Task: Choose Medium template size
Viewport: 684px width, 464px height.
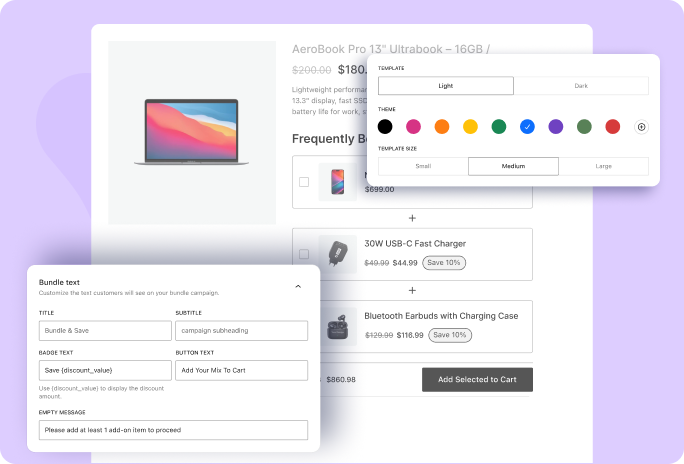Action: (513, 166)
